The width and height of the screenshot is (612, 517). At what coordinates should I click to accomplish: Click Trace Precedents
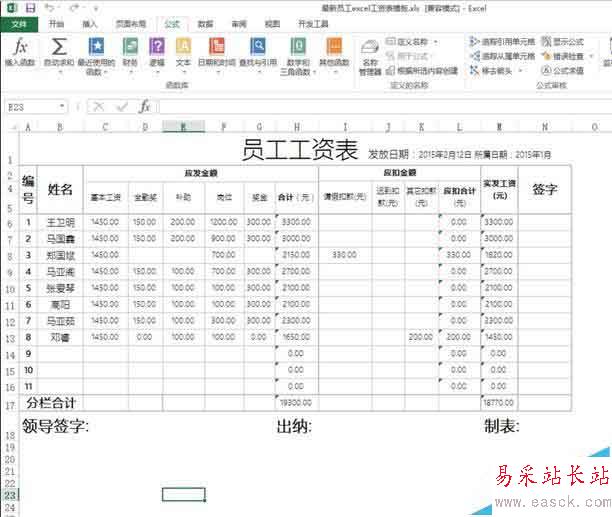(502, 41)
